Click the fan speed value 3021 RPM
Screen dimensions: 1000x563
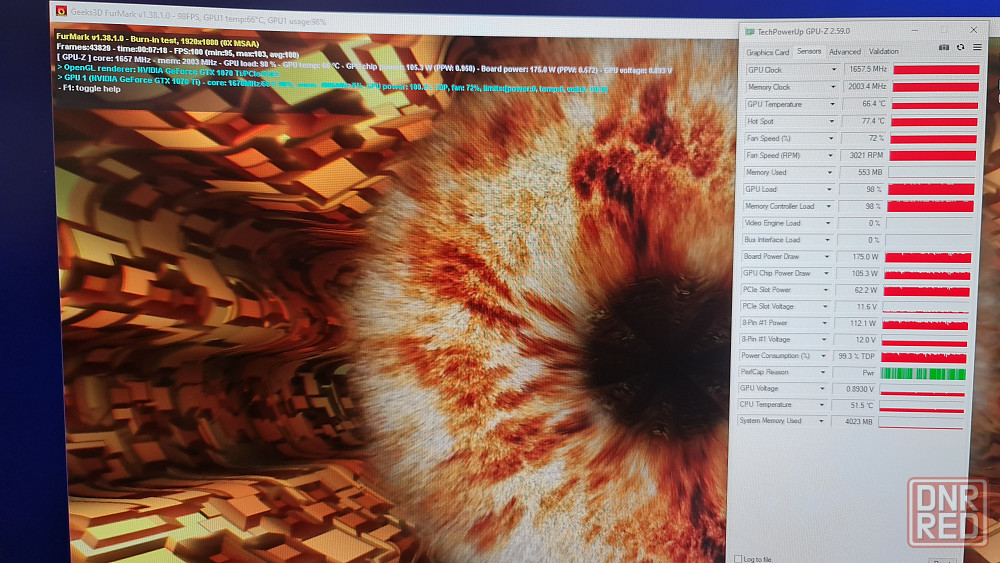pos(864,155)
